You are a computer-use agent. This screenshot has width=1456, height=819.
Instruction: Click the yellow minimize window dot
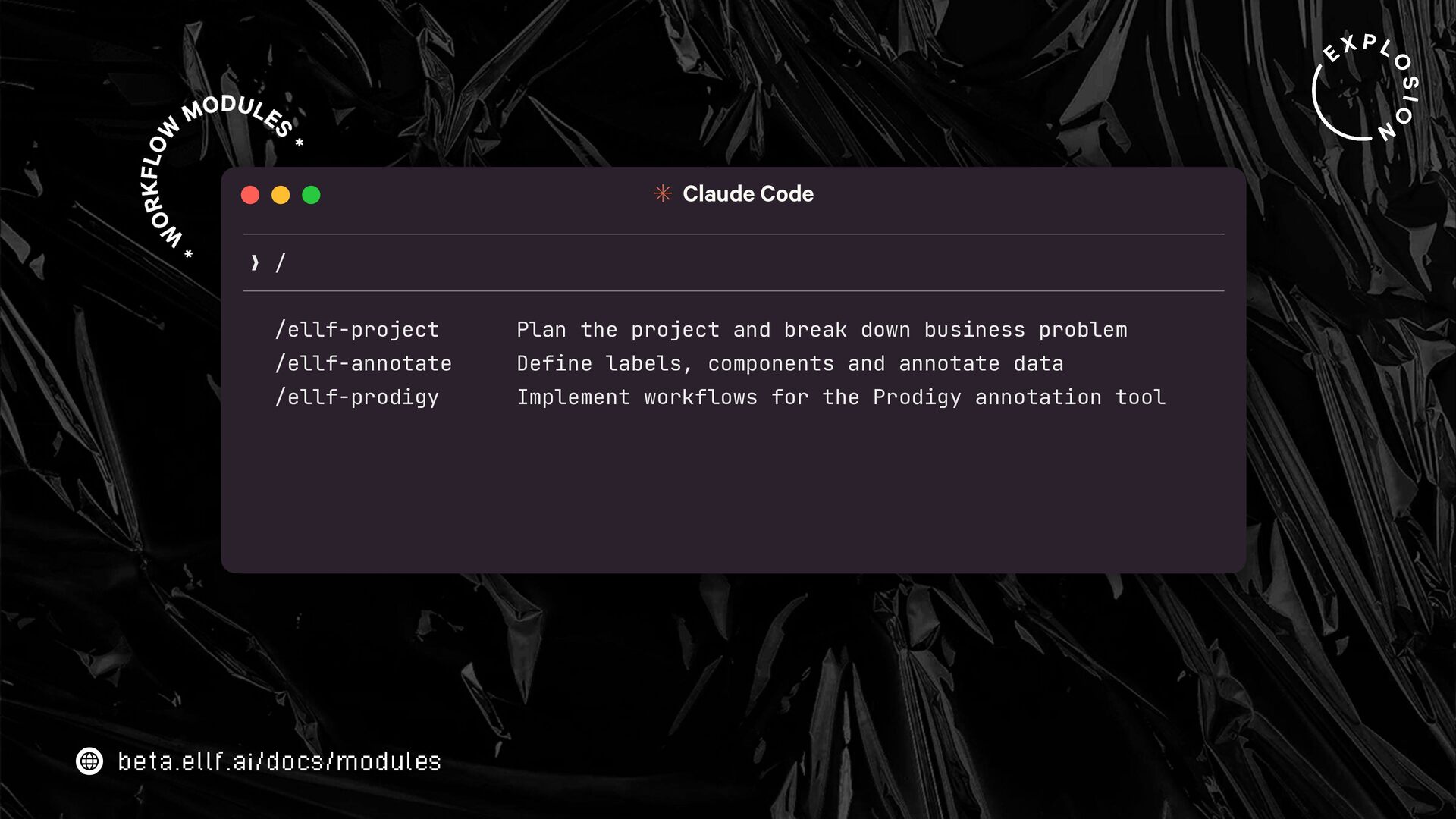(x=281, y=196)
